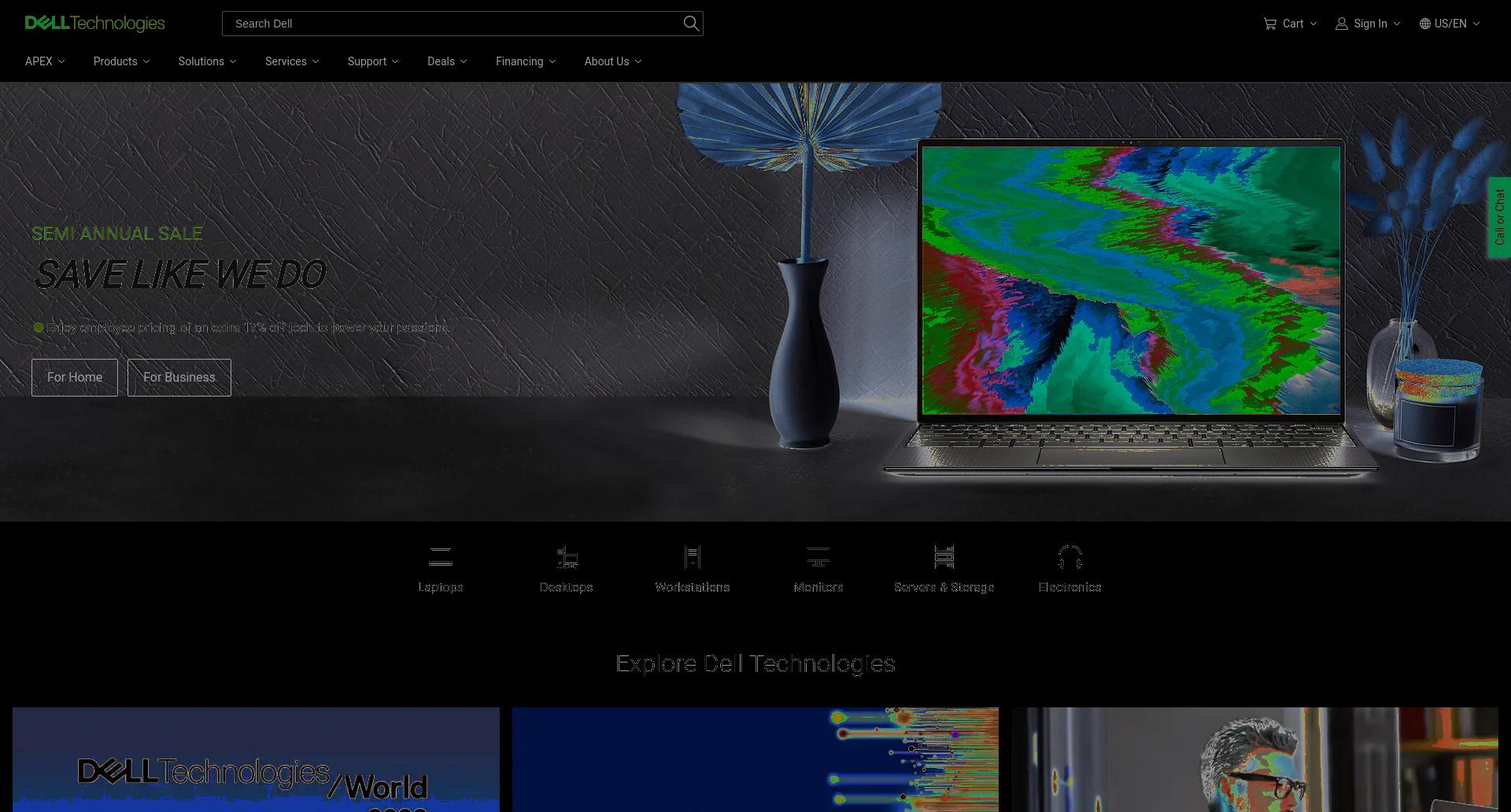Click the search magnifier icon
Screen dimensions: 1511x812
pyautogui.click(x=691, y=24)
